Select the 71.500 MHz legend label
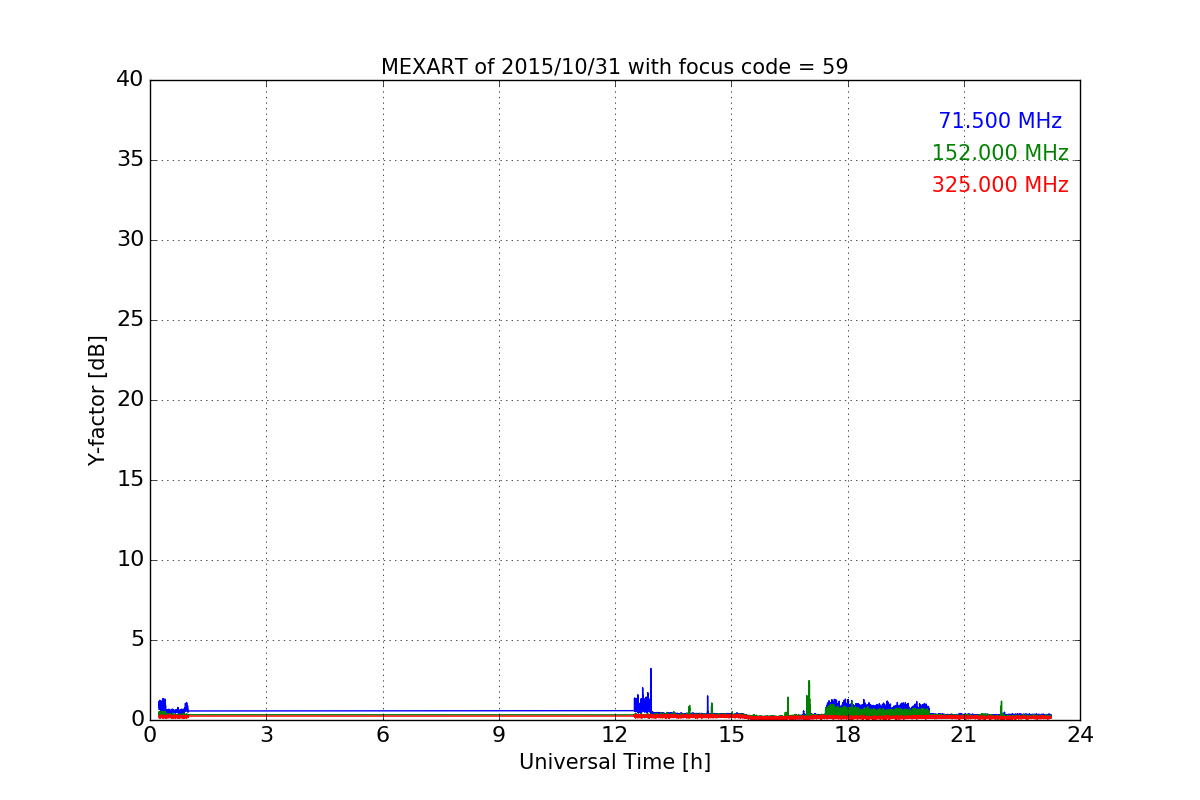1200x800 pixels. pyautogui.click(x=1000, y=121)
